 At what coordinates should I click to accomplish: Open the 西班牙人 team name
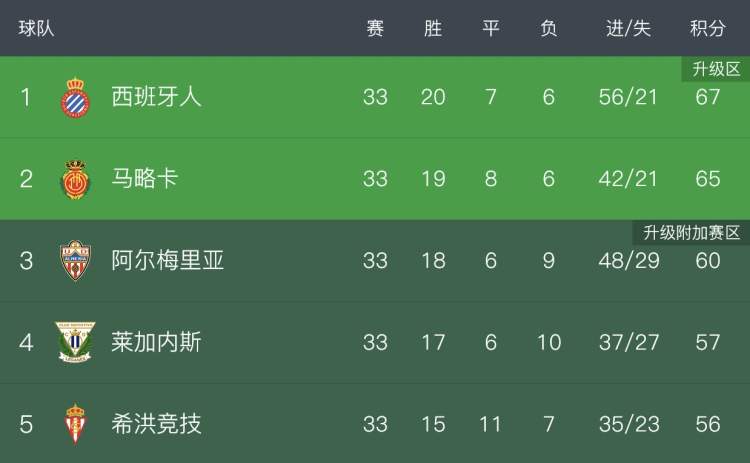point(156,97)
